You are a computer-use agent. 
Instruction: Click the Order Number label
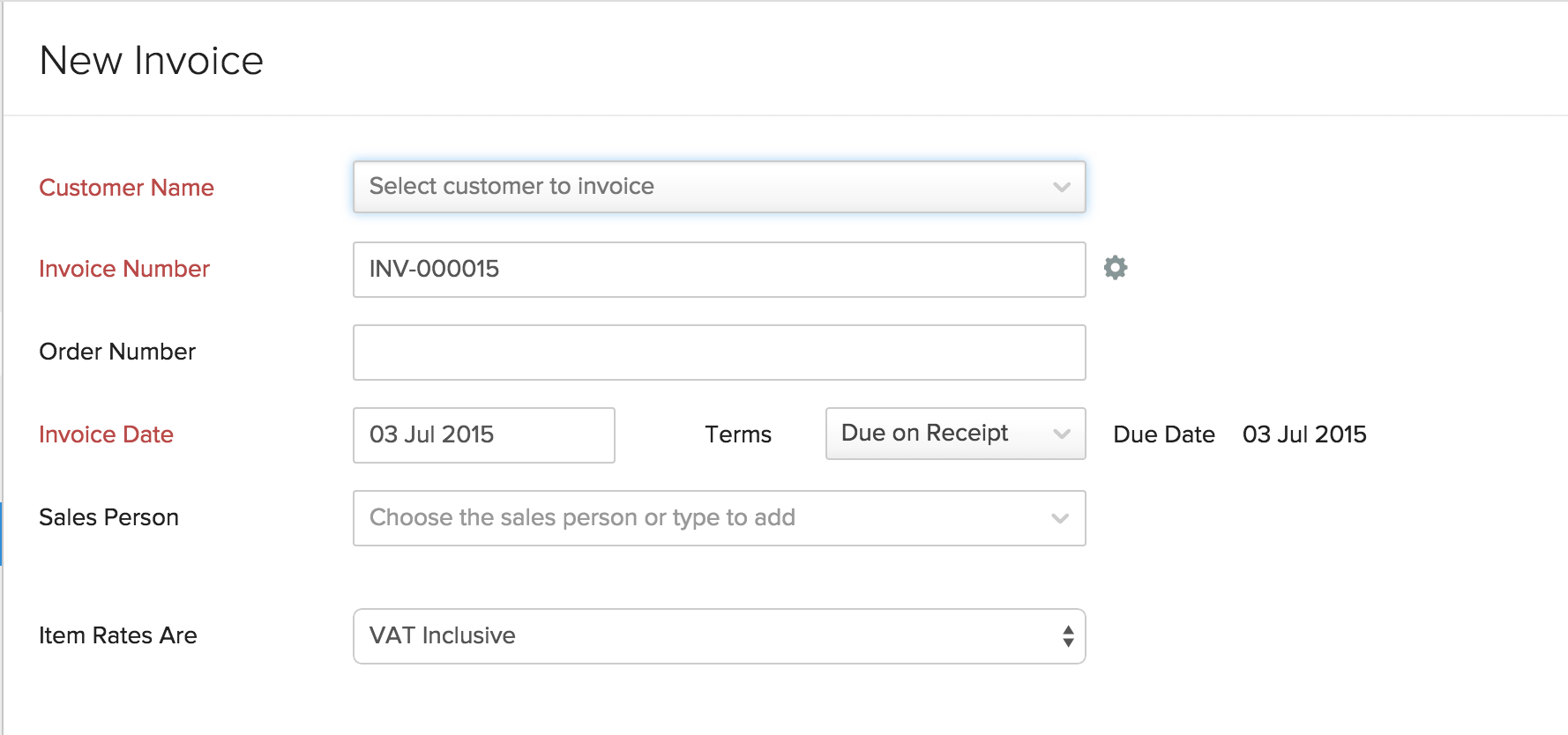(x=117, y=352)
